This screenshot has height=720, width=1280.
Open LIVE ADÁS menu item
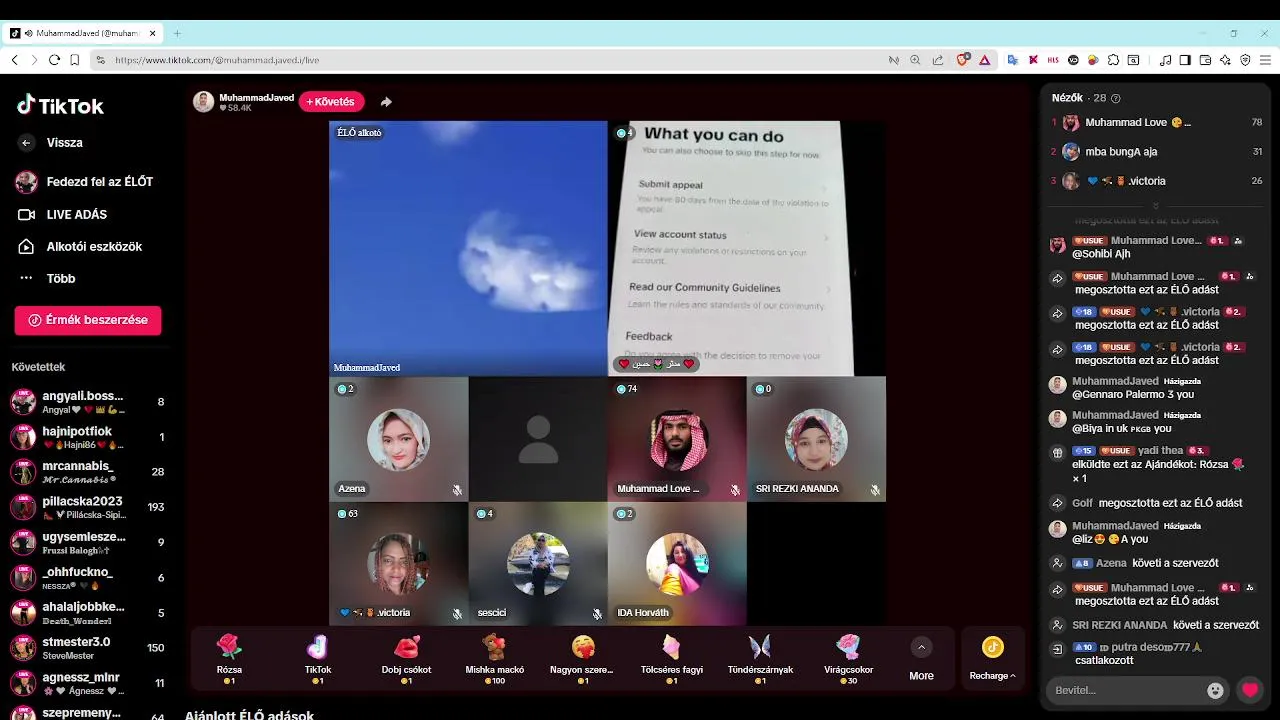(x=63, y=214)
